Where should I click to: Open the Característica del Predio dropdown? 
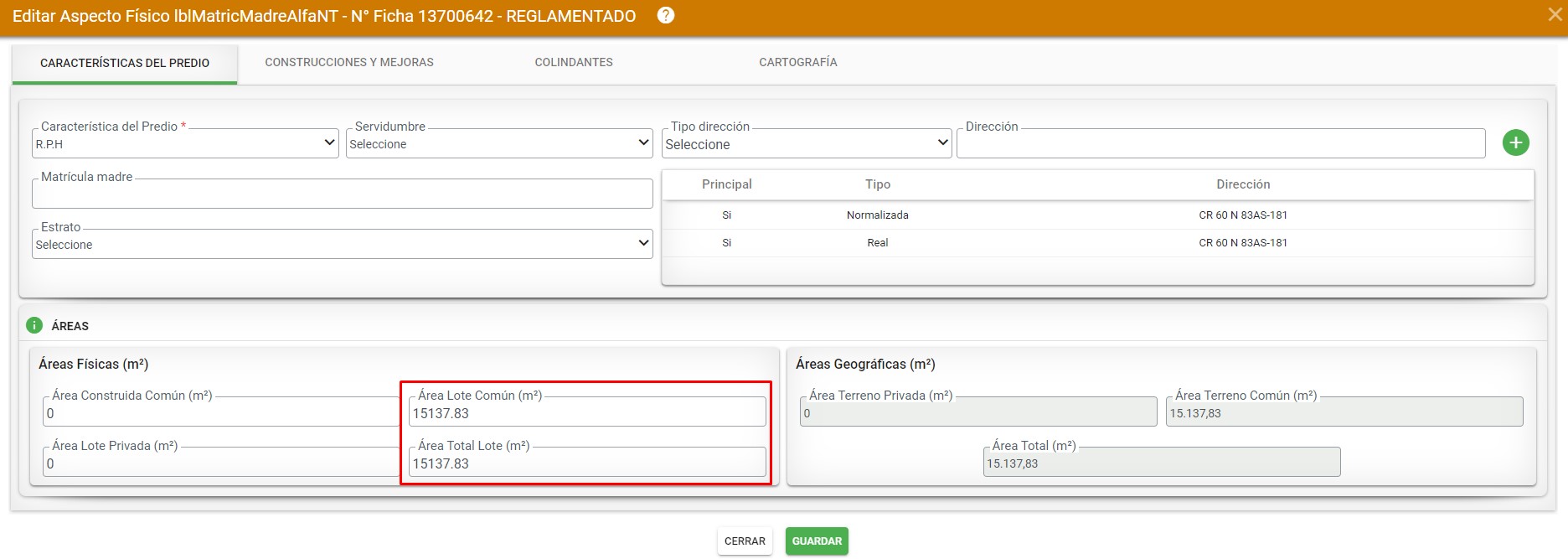(x=185, y=143)
